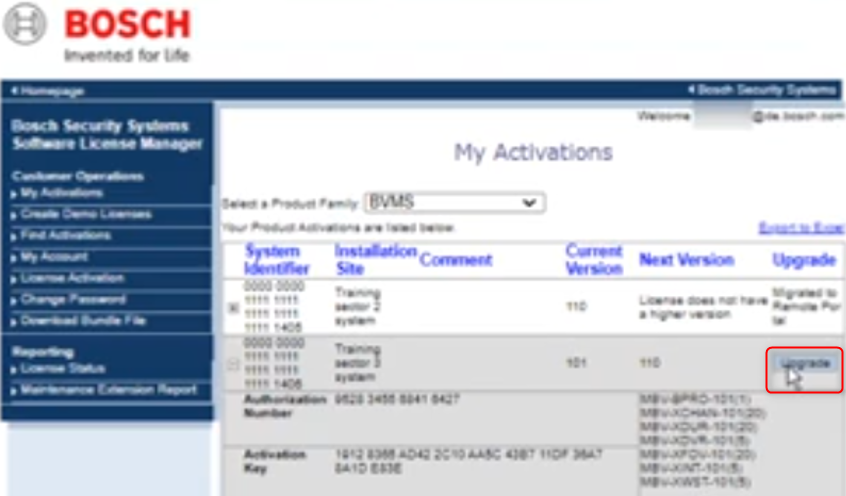
Task: Click the 'Migrated to Remote Portal' cell
Action: tap(807, 307)
